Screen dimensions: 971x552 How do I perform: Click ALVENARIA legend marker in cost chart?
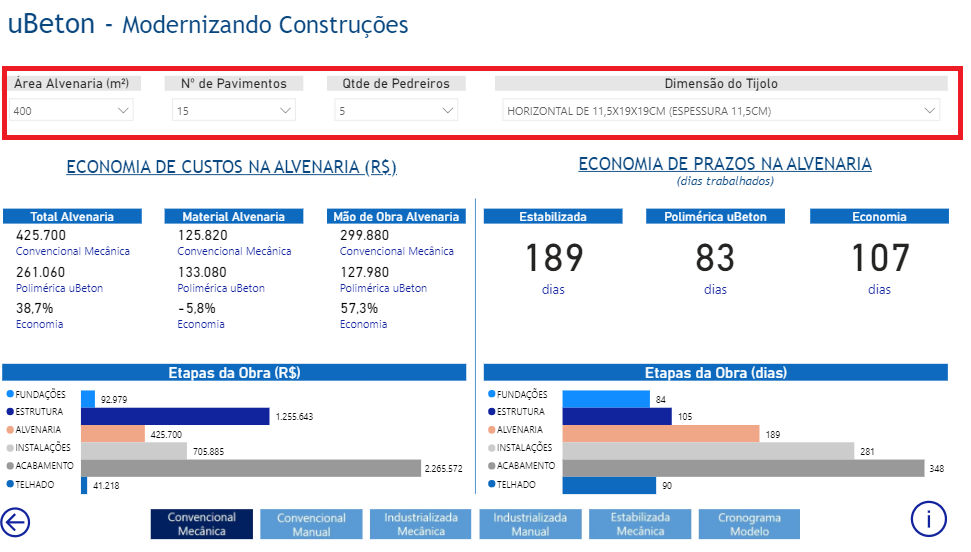[x=10, y=429]
